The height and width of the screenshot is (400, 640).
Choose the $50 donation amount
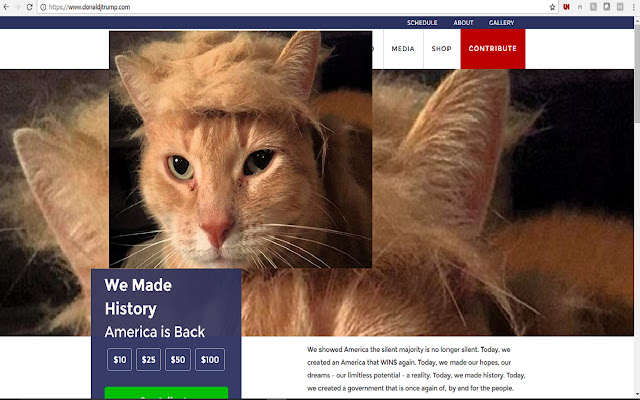click(178, 360)
